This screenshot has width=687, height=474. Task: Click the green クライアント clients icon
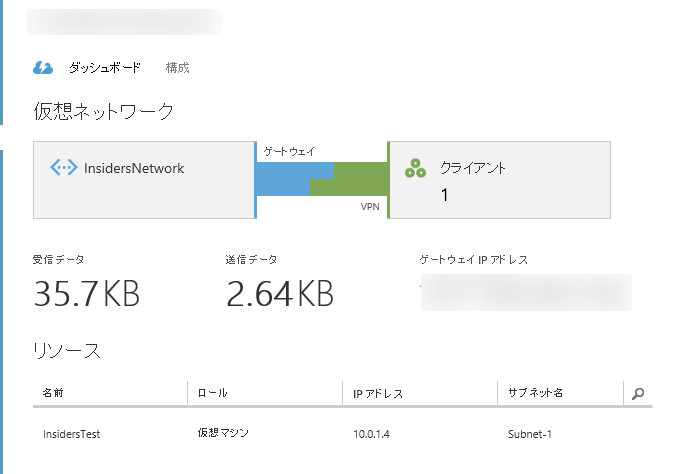(416, 169)
